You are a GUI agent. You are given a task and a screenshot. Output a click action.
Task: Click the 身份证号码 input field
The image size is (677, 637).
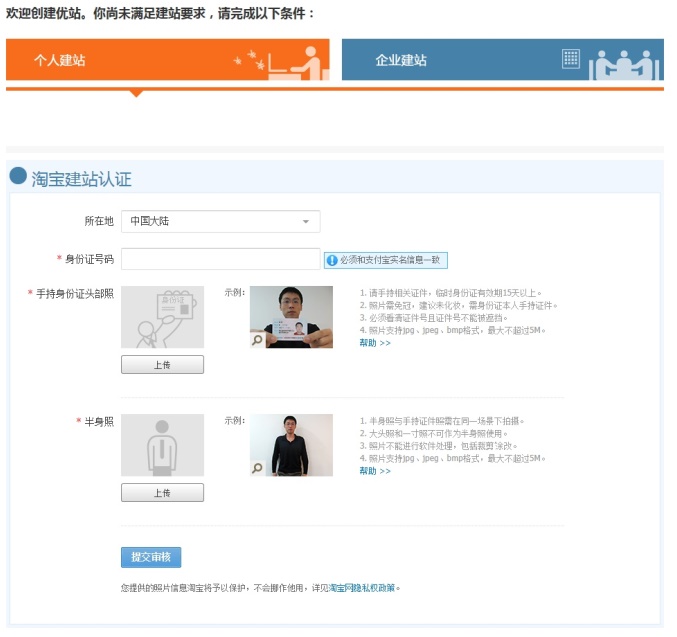pyautogui.click(x=221, y=259)
